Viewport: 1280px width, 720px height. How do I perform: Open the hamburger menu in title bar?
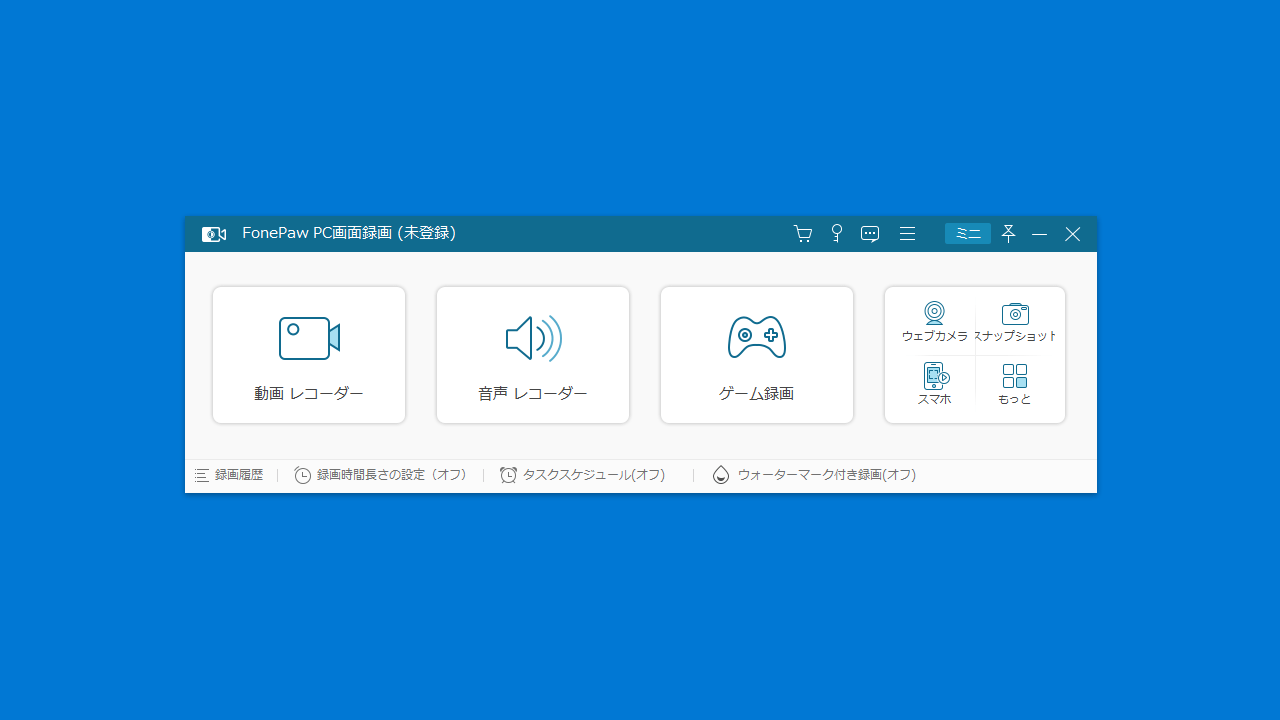click(x=907, y=234)
